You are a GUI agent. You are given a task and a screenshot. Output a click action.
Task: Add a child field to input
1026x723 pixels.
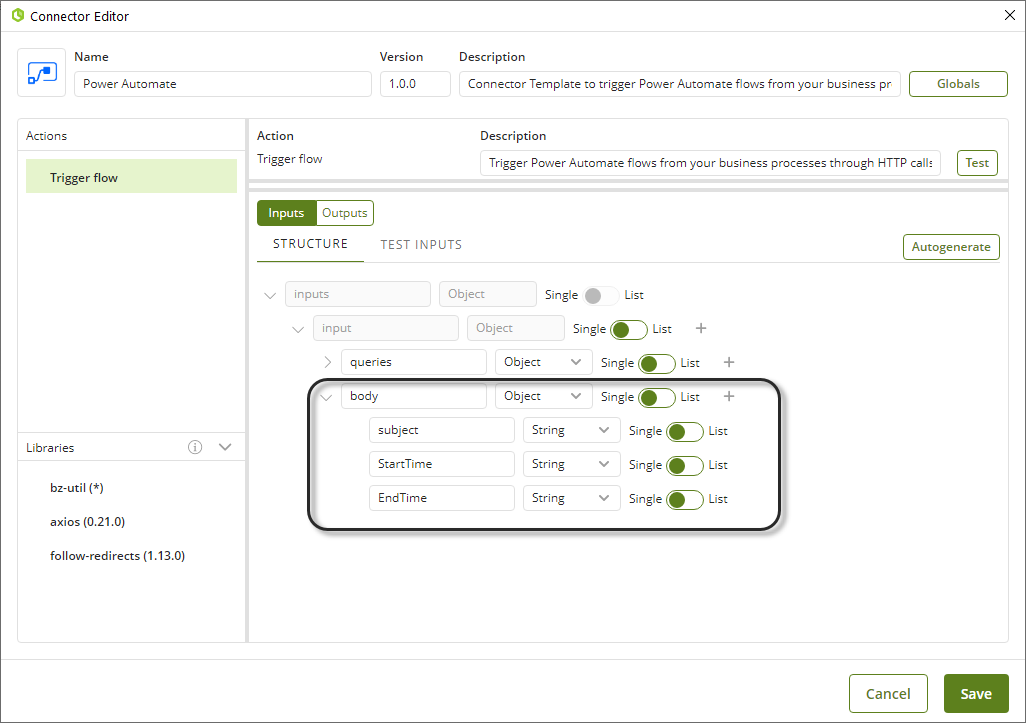[x=701, y=328]
